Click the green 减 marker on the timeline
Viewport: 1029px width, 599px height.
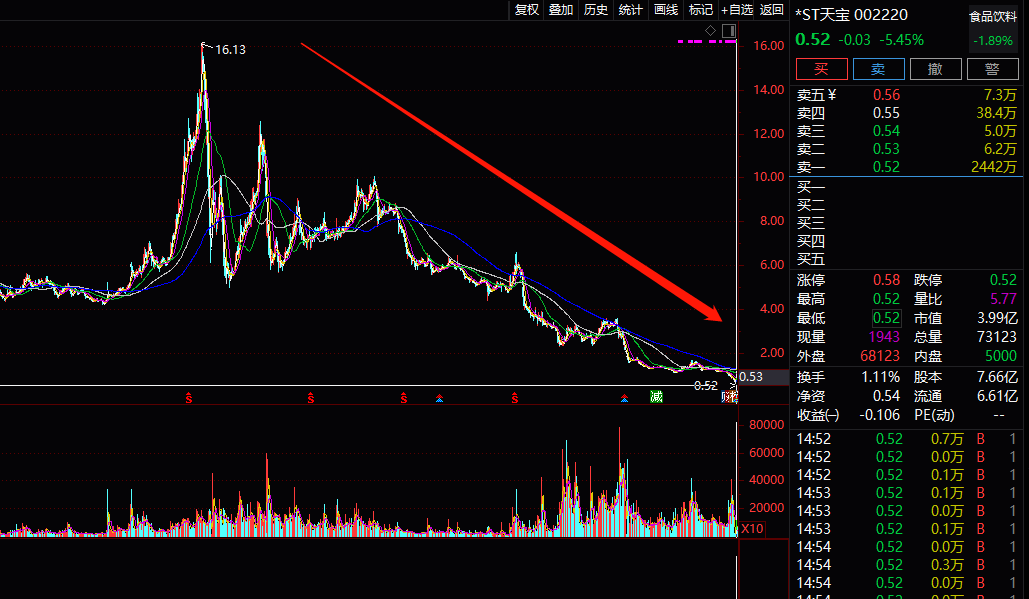pyautogui.click(x=656, y=396)
